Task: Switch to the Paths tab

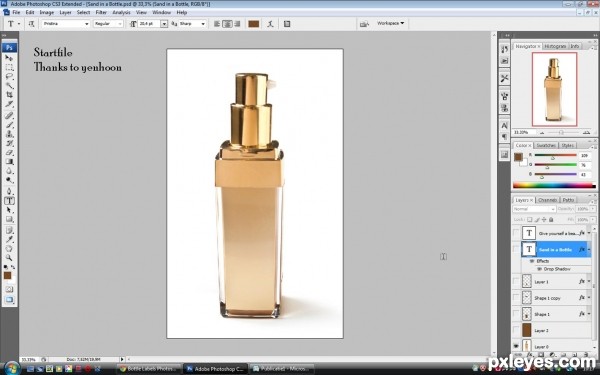Action: coord(568,200)
